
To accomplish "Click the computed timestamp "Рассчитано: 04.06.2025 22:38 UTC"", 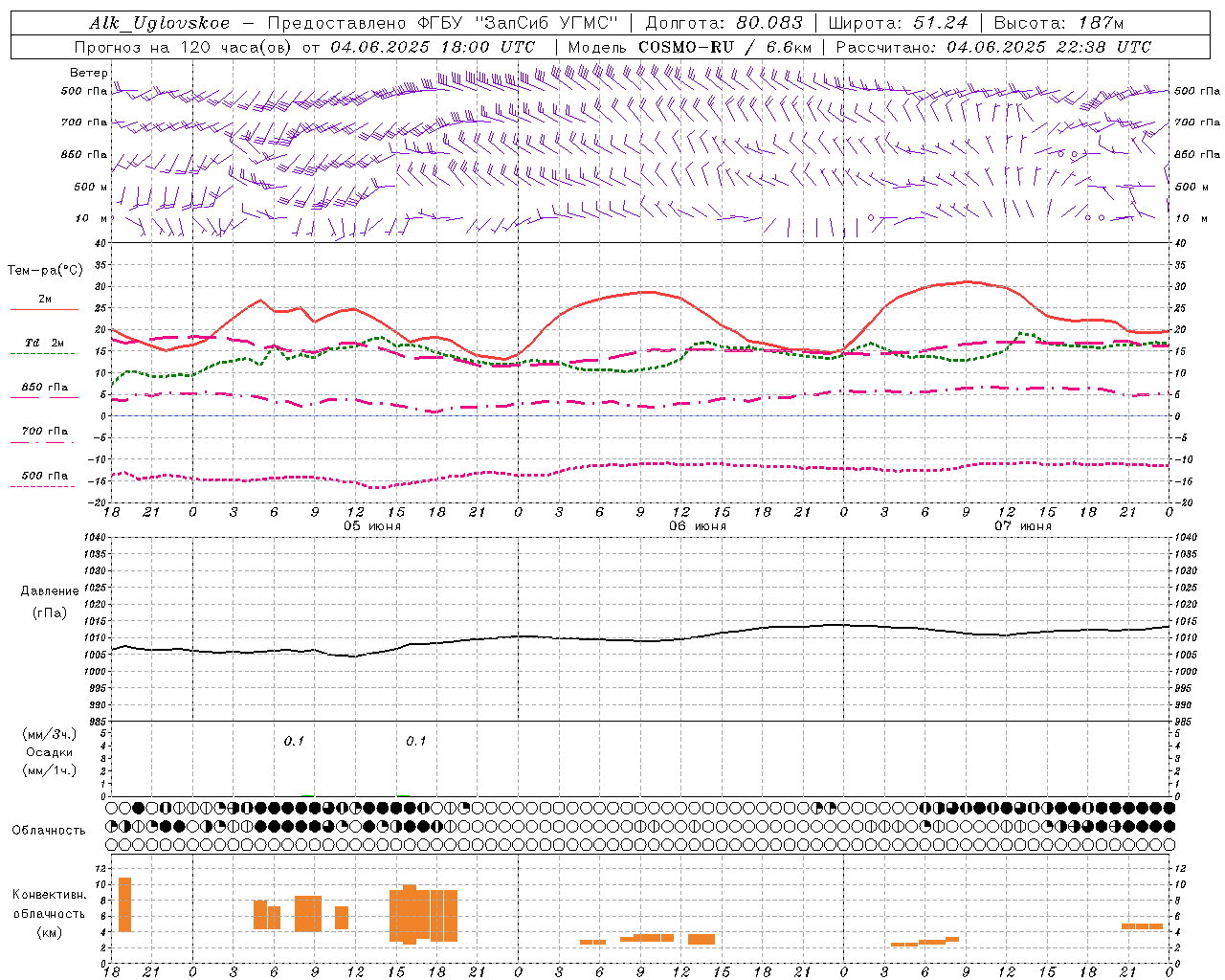I will (993, 47).
